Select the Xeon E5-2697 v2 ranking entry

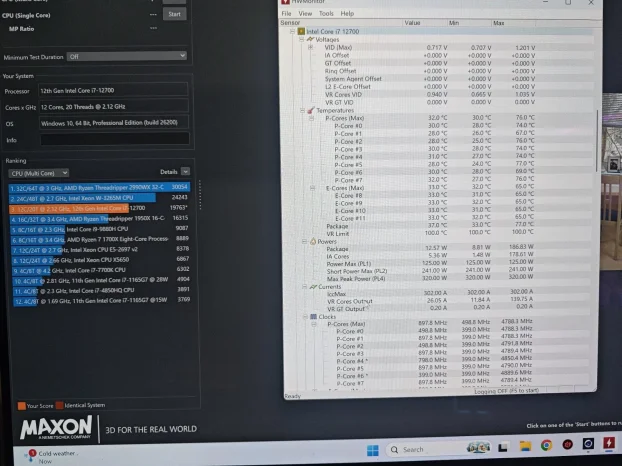tap(101, 250)
